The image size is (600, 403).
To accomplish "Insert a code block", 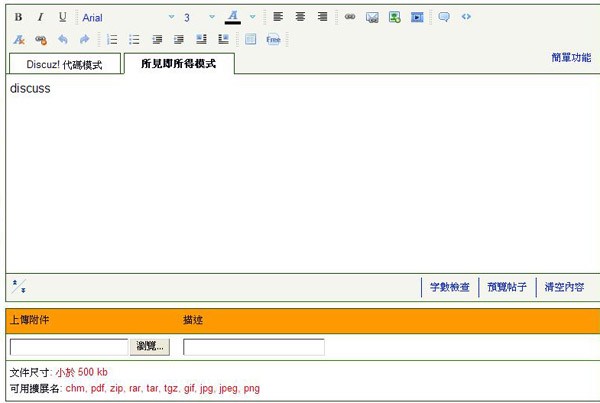I will point(466,17).
